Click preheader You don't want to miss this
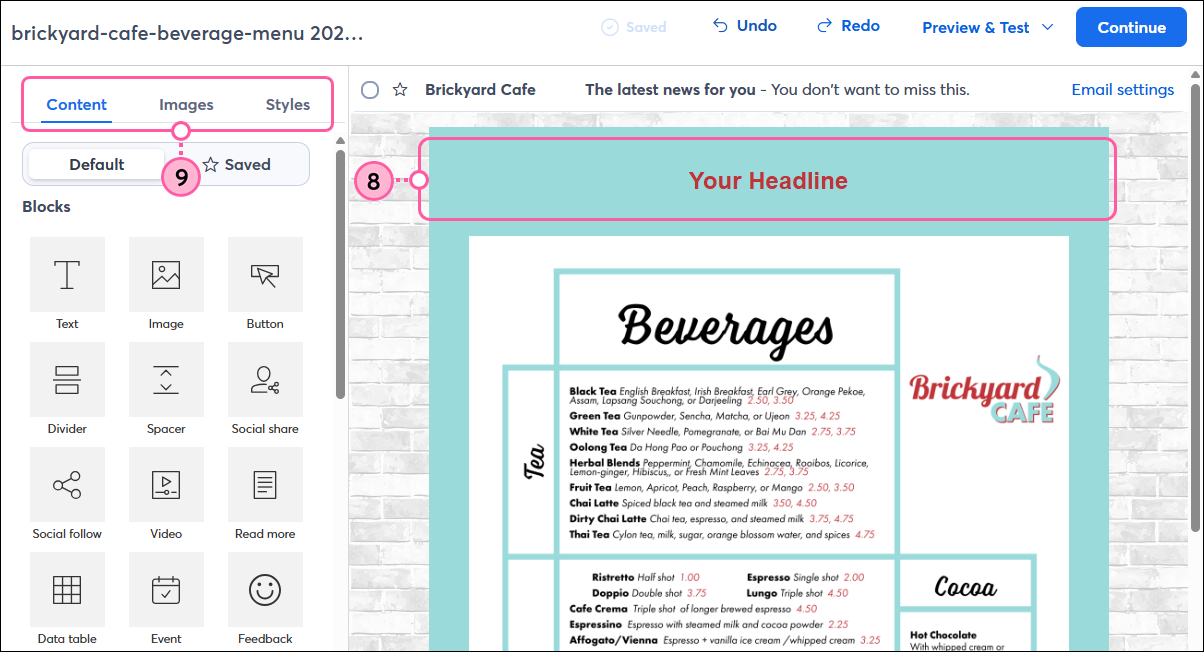Screen dimensions: 1204x652 [x=869, y=90]
